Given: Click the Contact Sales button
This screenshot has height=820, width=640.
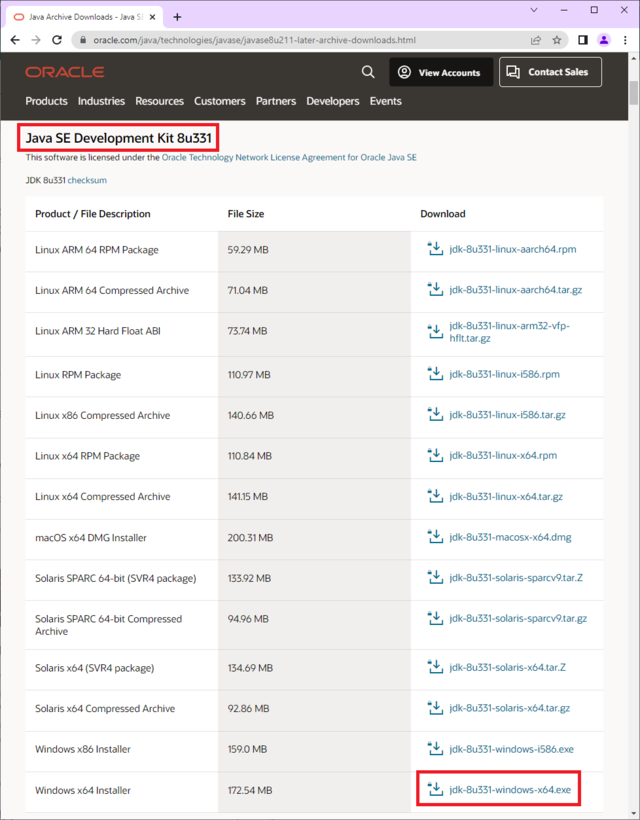Looking at the screenshot, I should click(550, 72).
